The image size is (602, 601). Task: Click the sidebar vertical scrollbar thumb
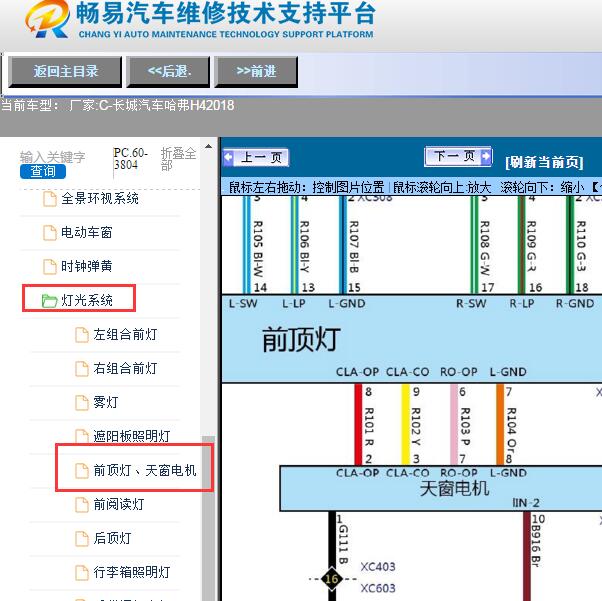[x=208, y=518]
